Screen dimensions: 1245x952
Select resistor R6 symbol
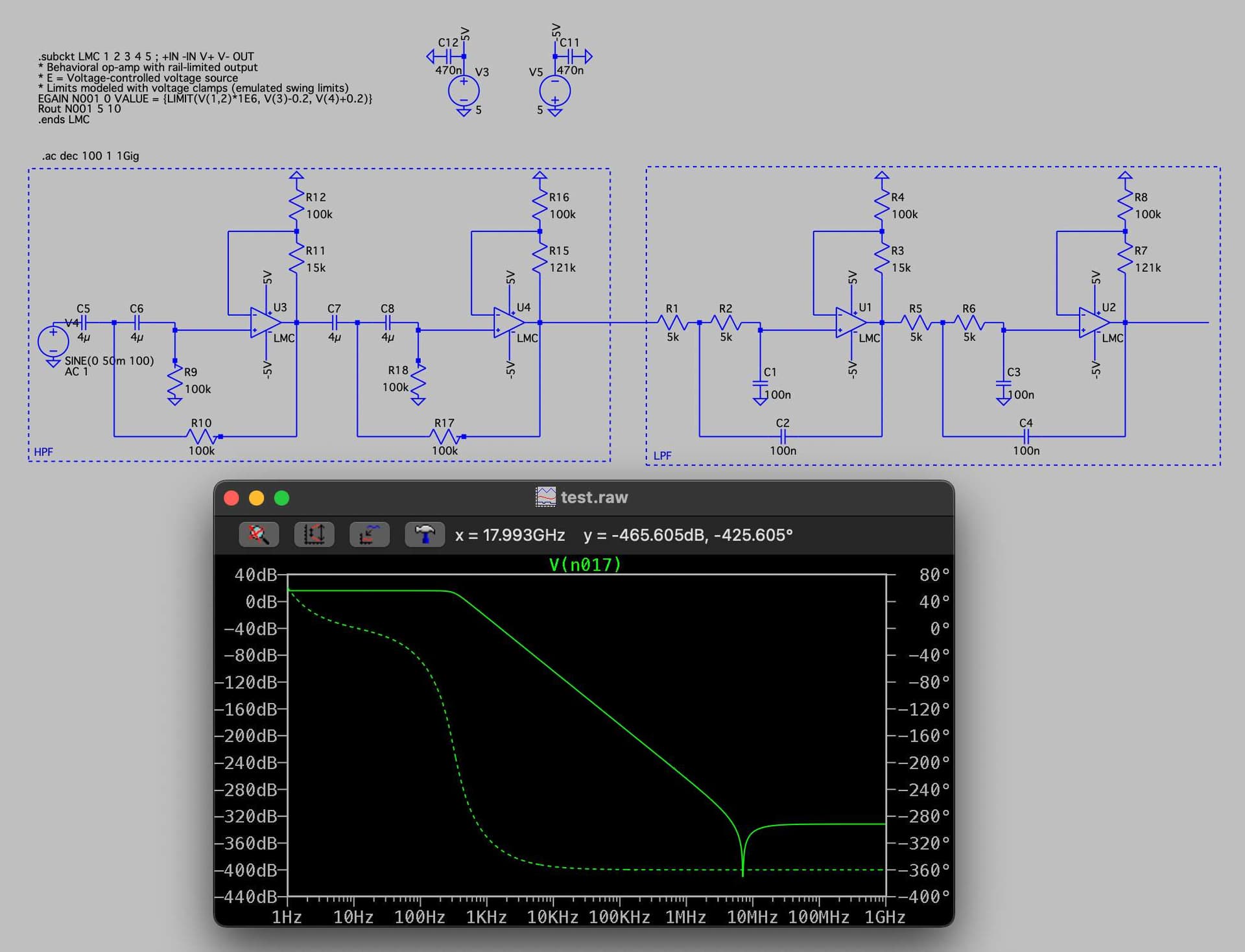(969, 322)
